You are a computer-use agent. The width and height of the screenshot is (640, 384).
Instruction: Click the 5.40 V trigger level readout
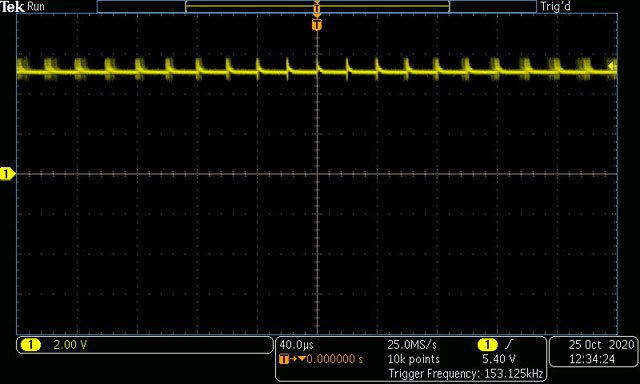(499, 360)
